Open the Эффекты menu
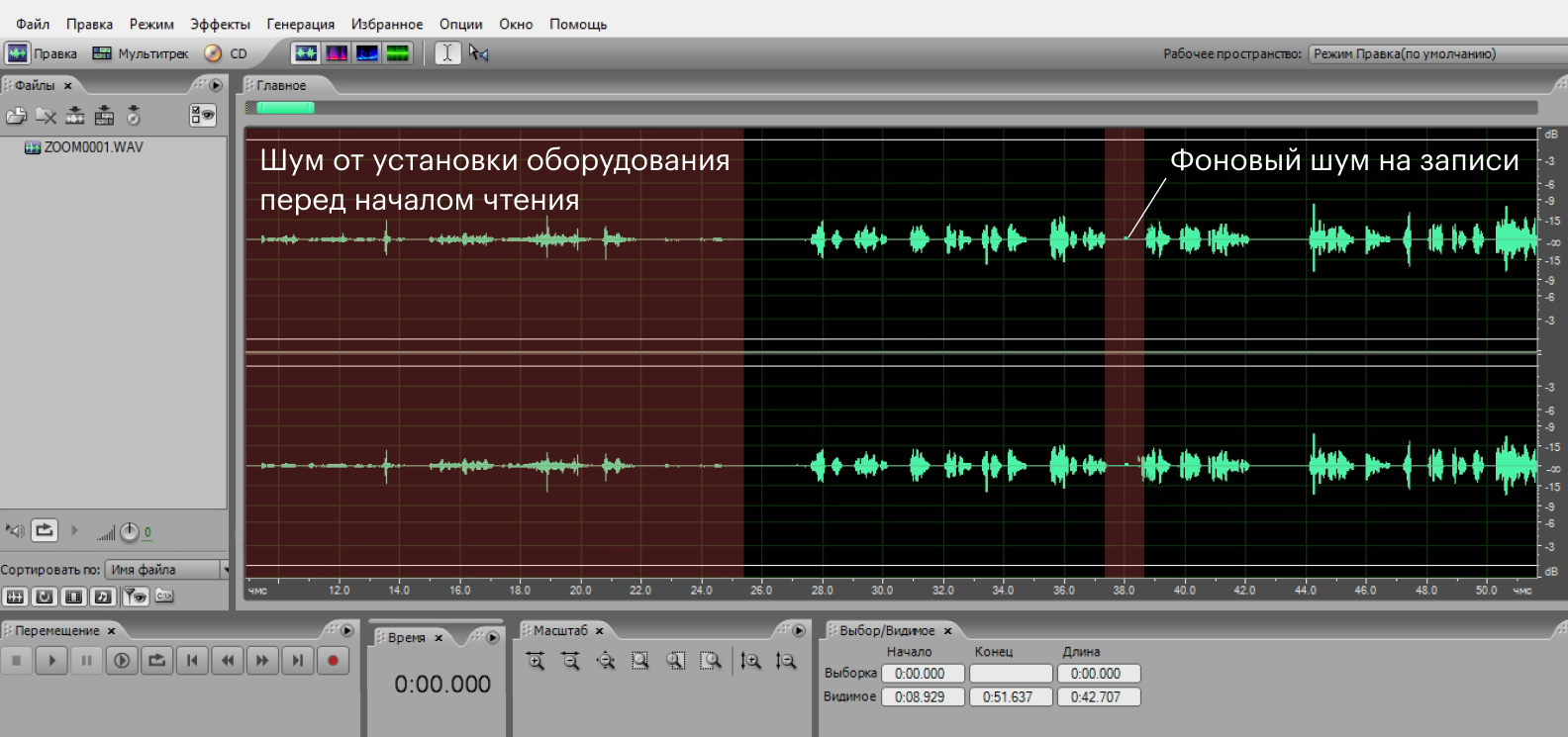The width and height of the screenshot is (1568, 737). click(x=220, y=24)
